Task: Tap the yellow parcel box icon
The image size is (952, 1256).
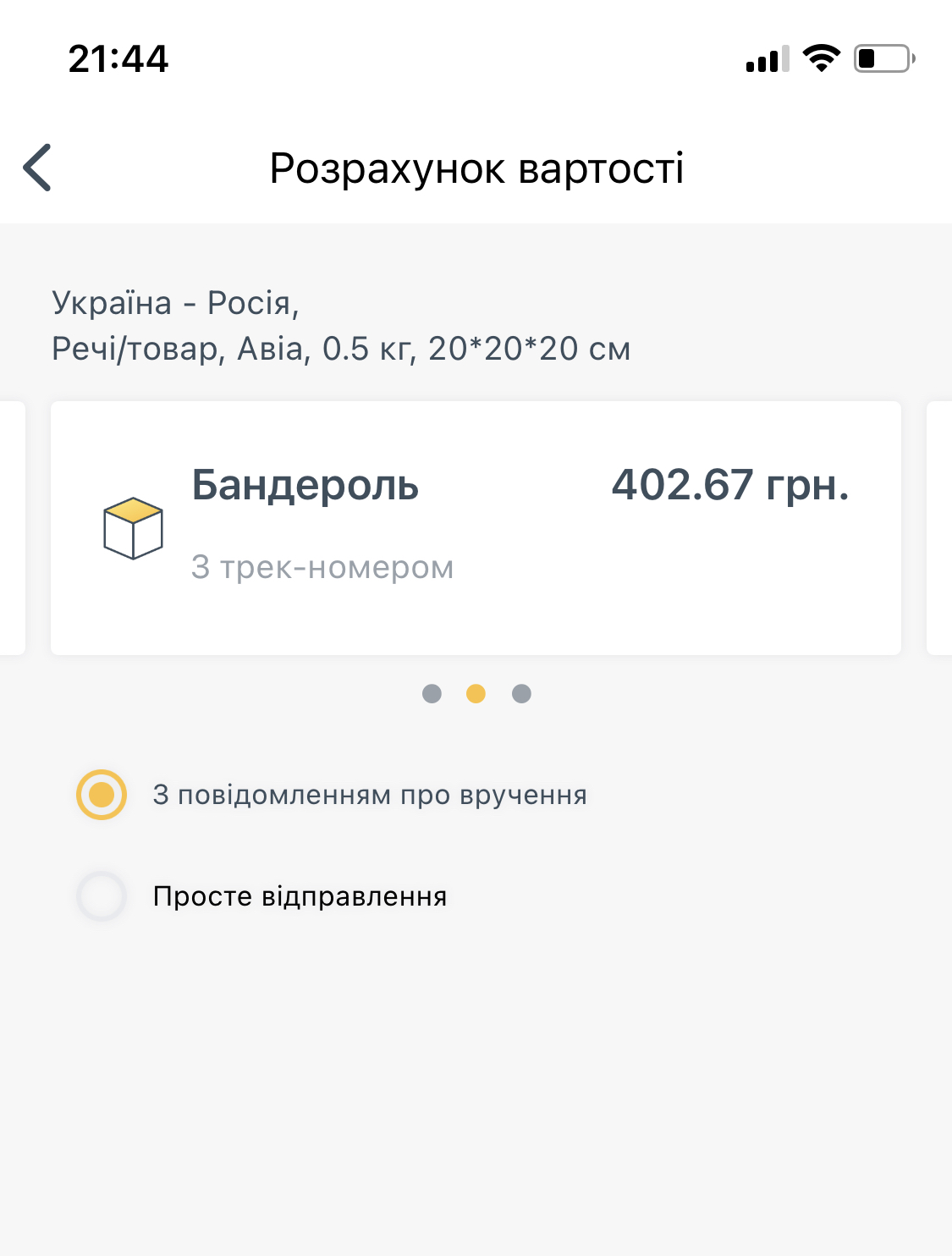Action: point(133,528)
